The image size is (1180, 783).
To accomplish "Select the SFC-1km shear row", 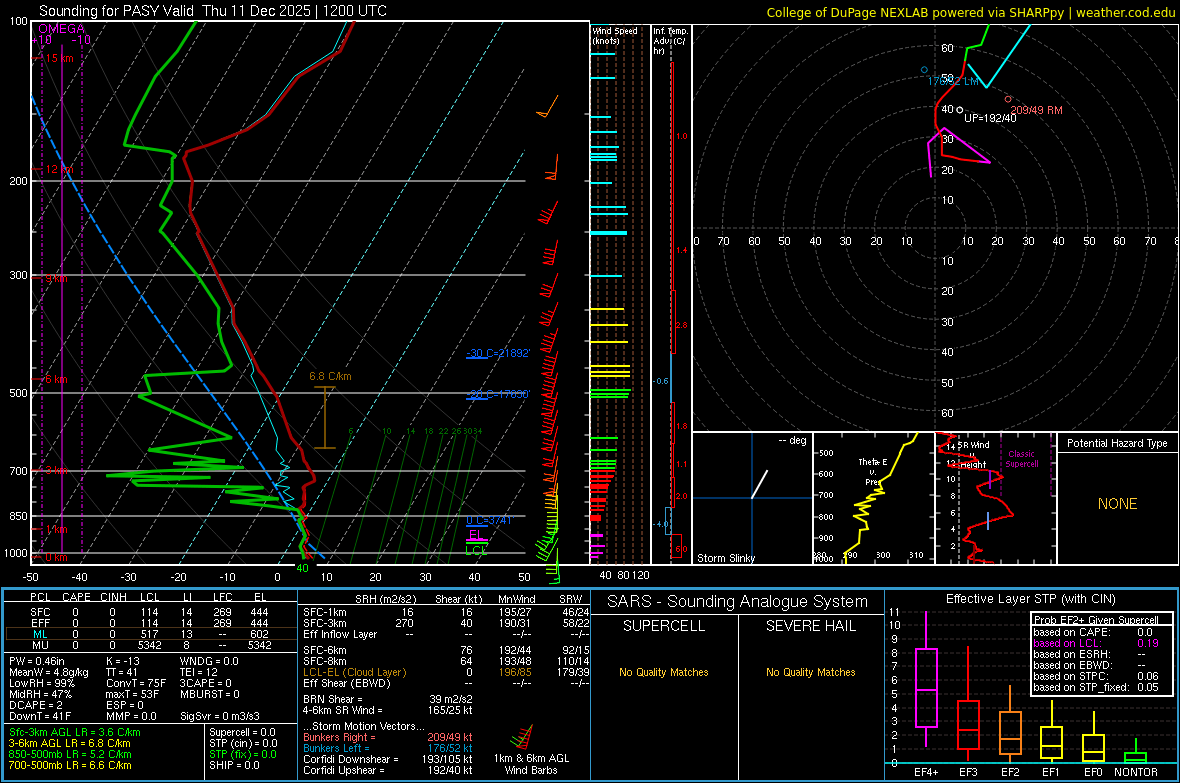I will [x=446, y=612].
